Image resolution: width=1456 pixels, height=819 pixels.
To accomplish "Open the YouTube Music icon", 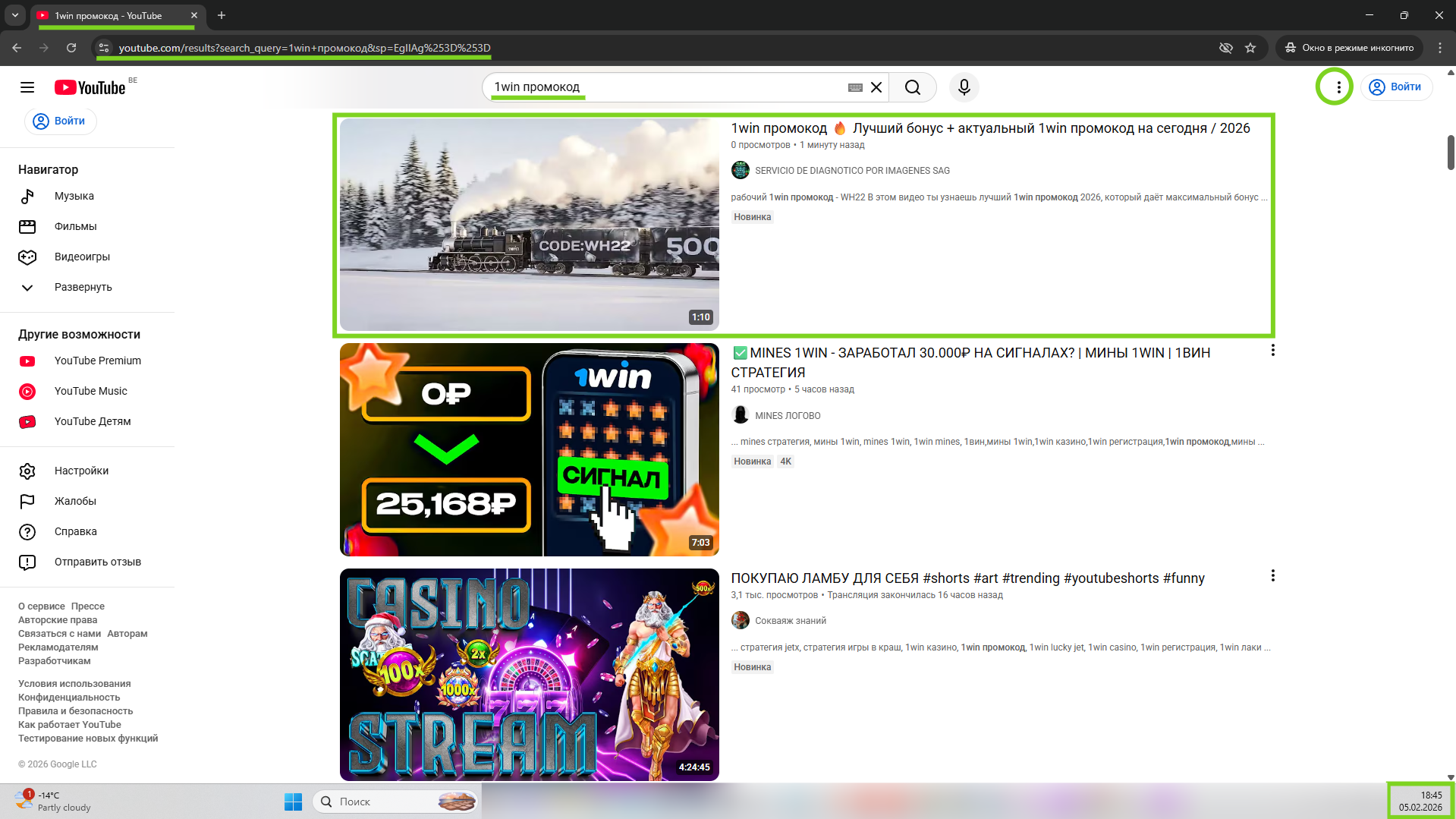I will tap(27, 392).
